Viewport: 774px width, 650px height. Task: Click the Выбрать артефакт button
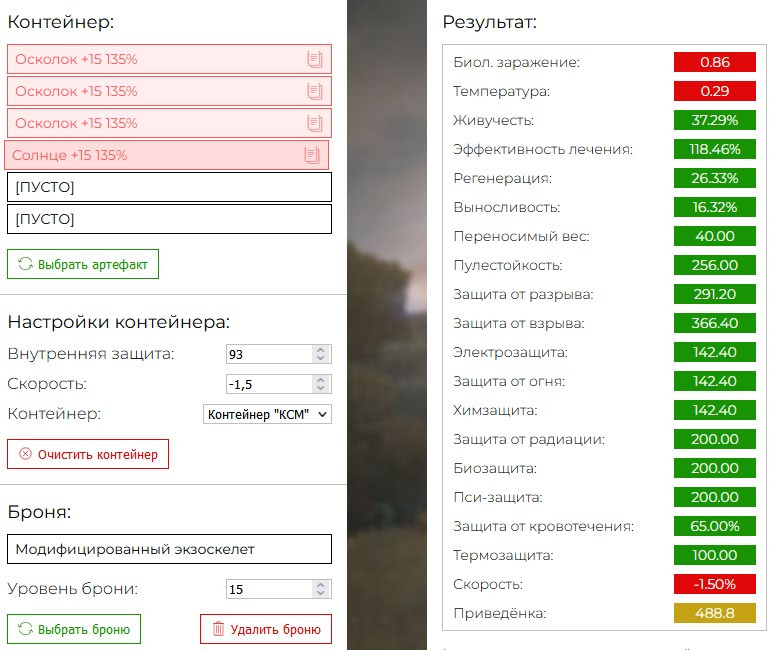click(x=83, y=264)
